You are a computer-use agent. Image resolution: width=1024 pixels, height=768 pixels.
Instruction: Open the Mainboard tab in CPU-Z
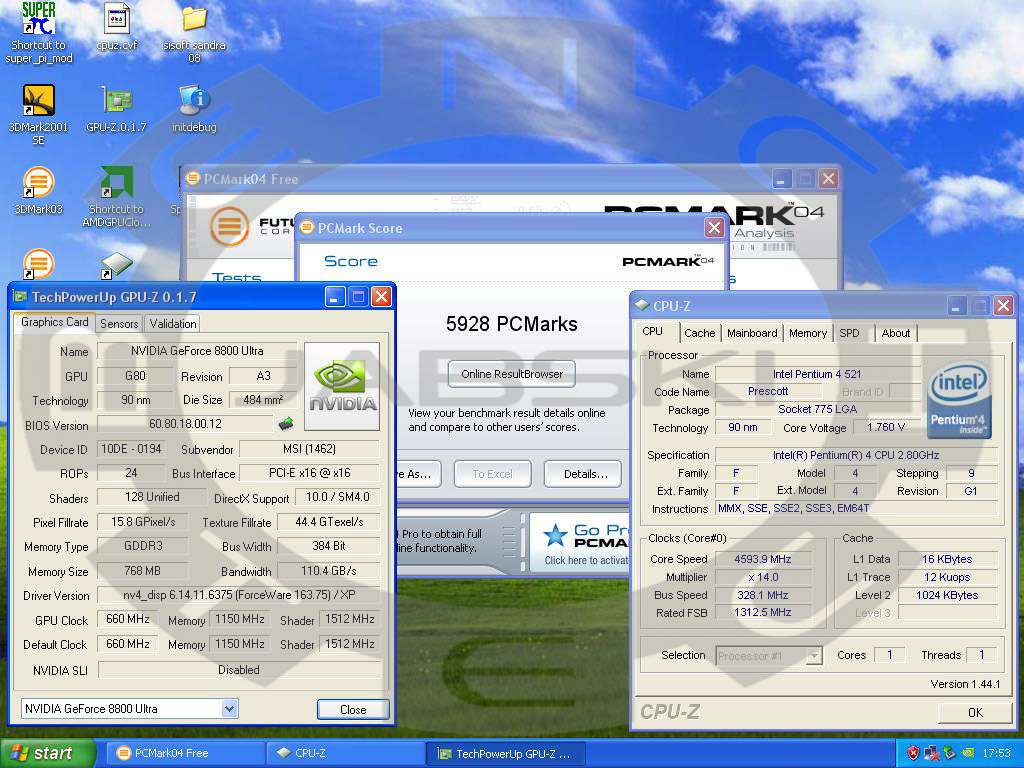pyautogui.click(x=752, y=333)
